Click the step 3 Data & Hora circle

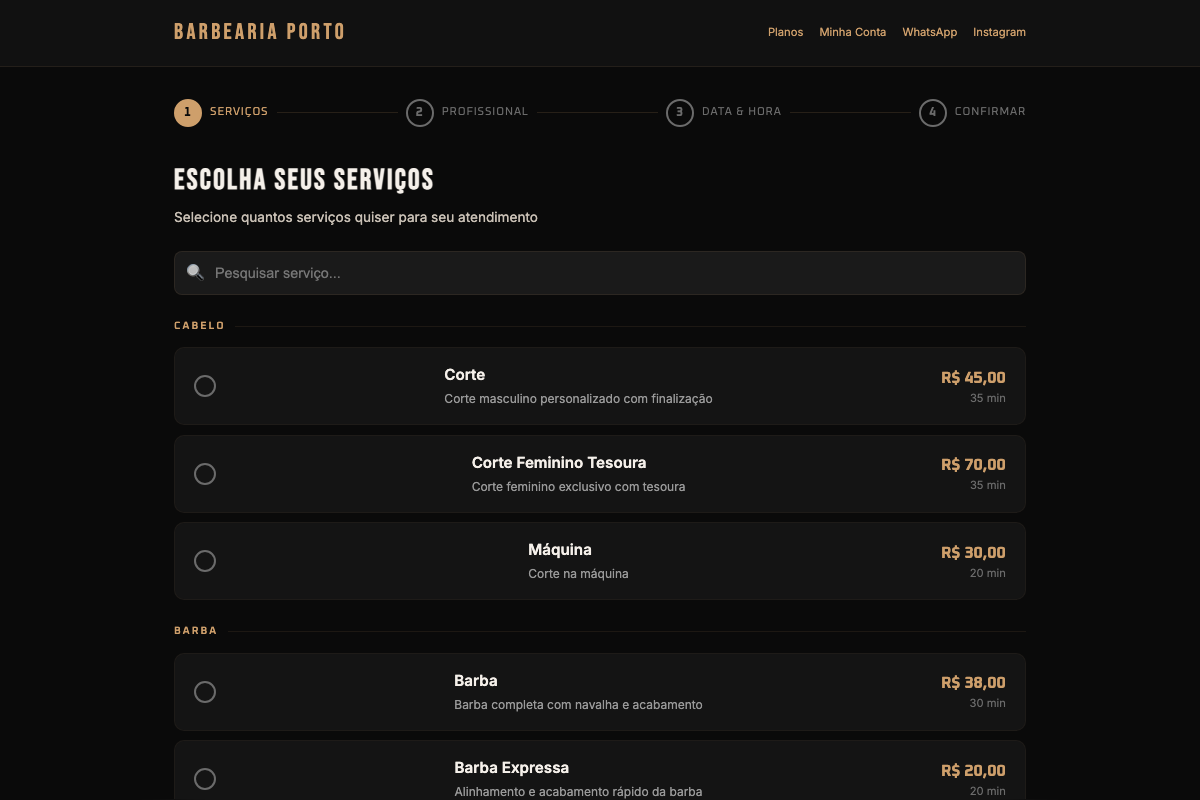680,112
